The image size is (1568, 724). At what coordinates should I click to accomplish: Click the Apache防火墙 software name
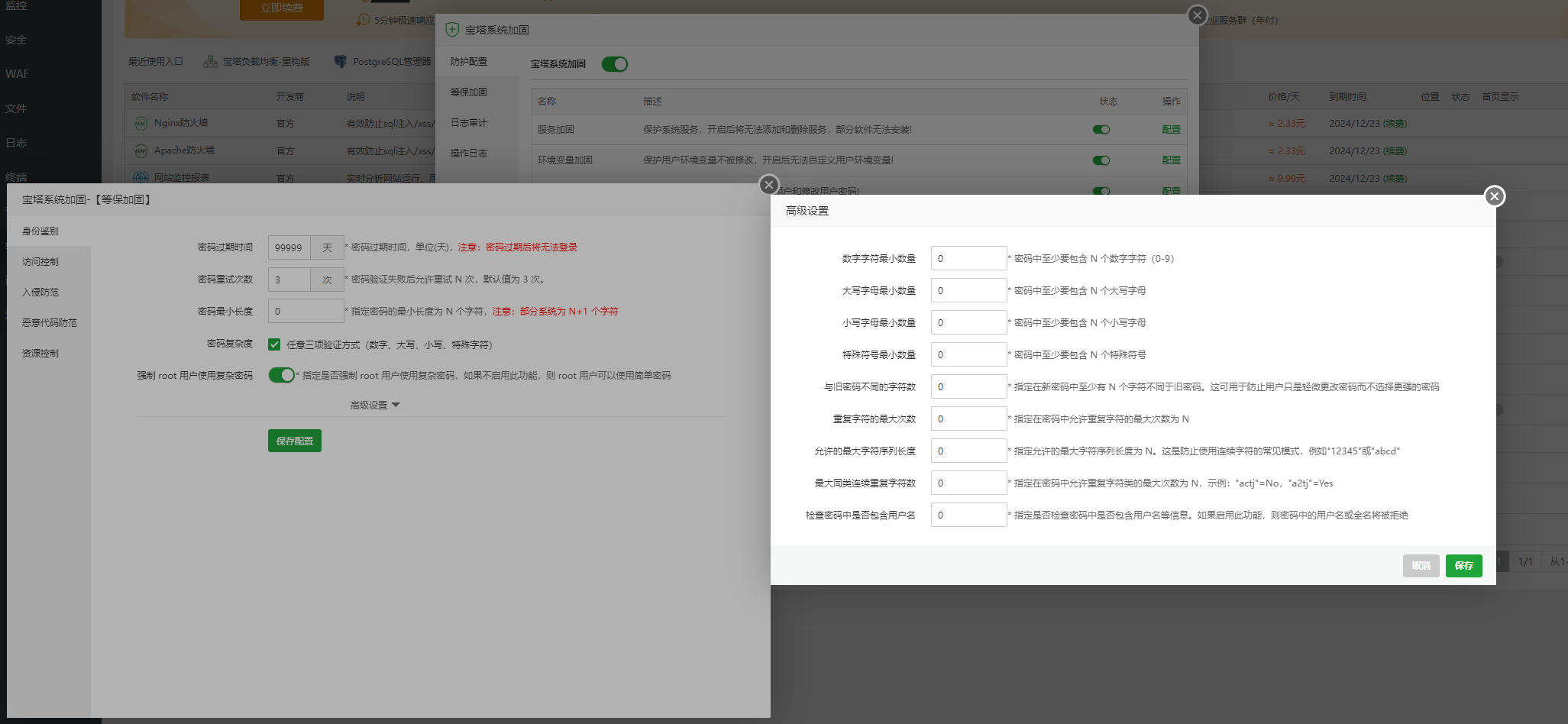184,150
